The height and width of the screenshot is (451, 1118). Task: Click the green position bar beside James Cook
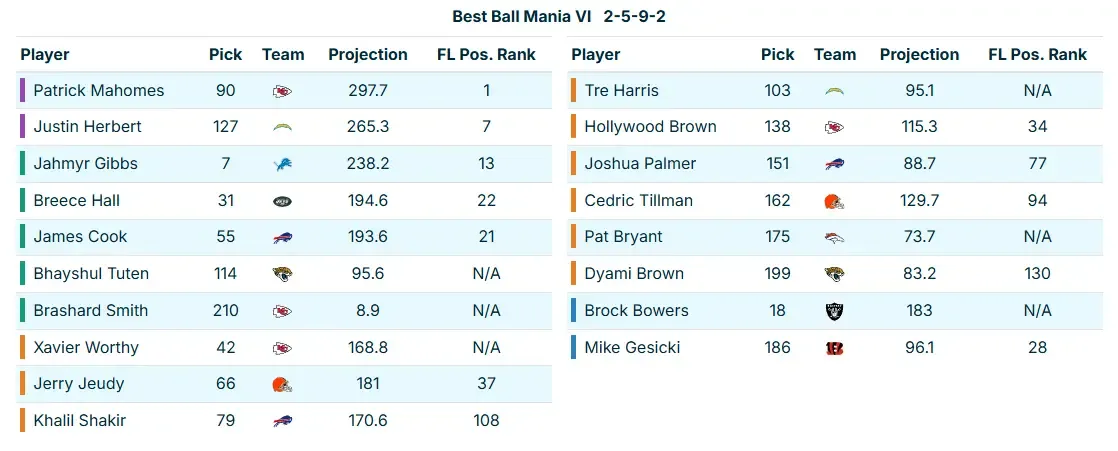click(x=22, y=237)
